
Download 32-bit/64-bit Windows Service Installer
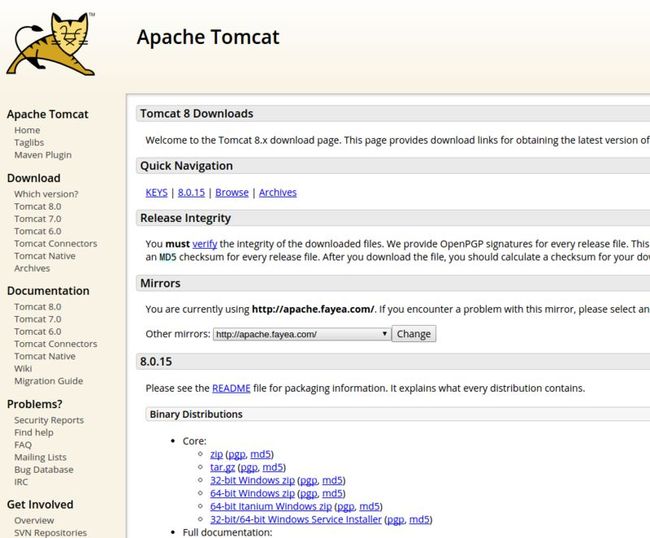[296, 519]
